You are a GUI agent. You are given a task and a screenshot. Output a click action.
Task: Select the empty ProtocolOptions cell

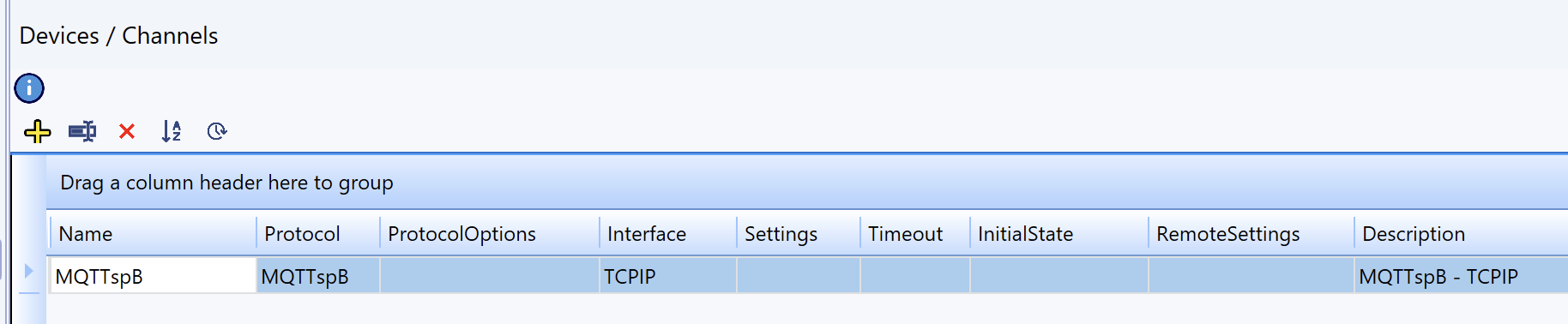pyautogui.click(x=490, y=276)
